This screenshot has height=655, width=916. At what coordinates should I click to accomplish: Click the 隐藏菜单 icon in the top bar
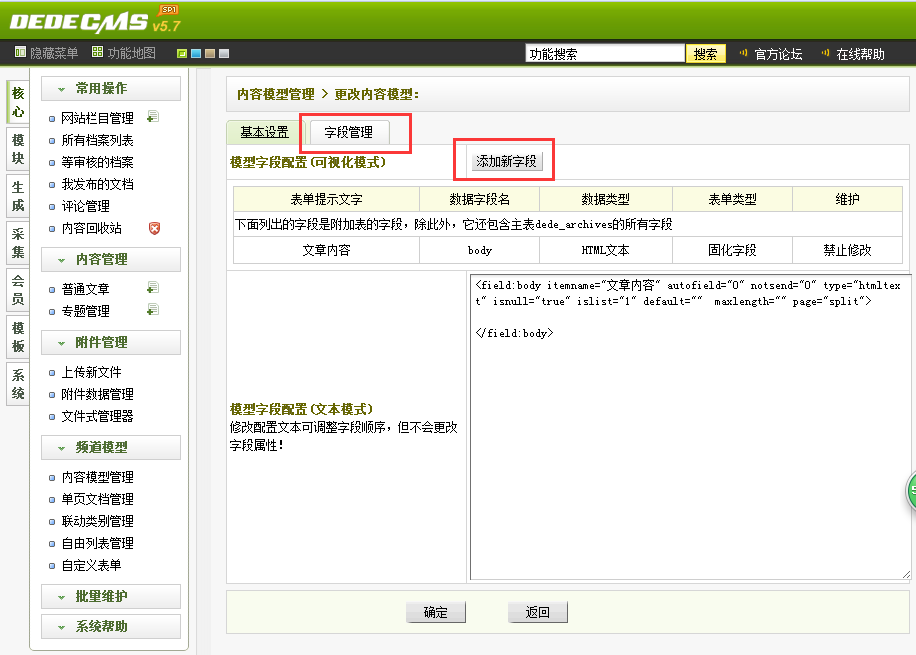(x=20, y=53)
